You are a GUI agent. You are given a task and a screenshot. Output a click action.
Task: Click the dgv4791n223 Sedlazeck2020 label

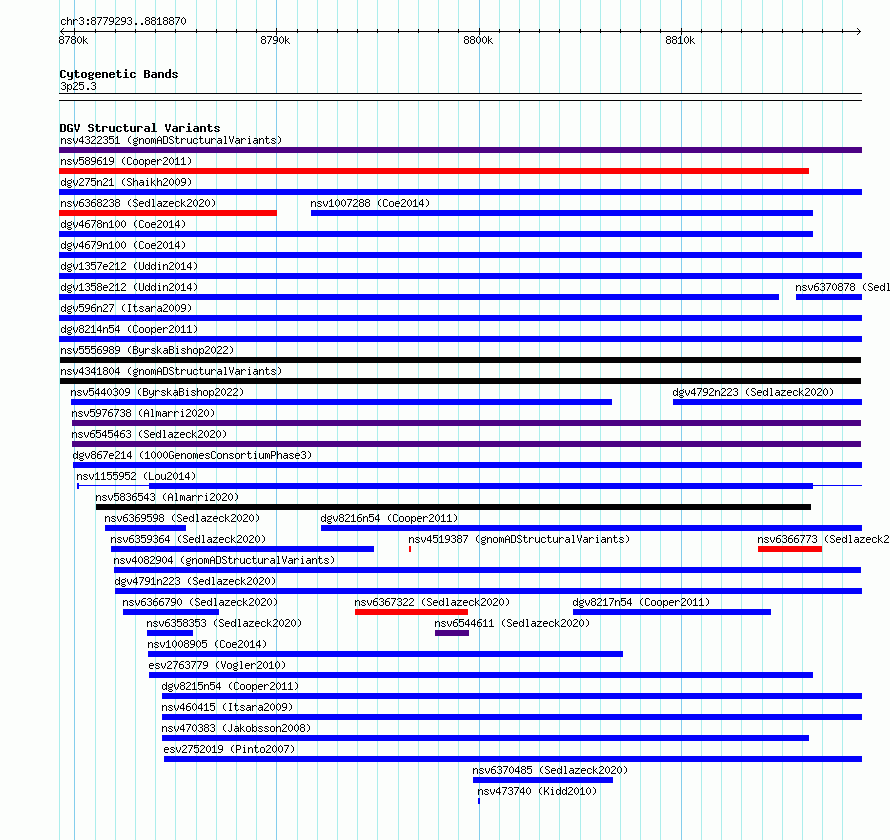click(x=195, y=581)
